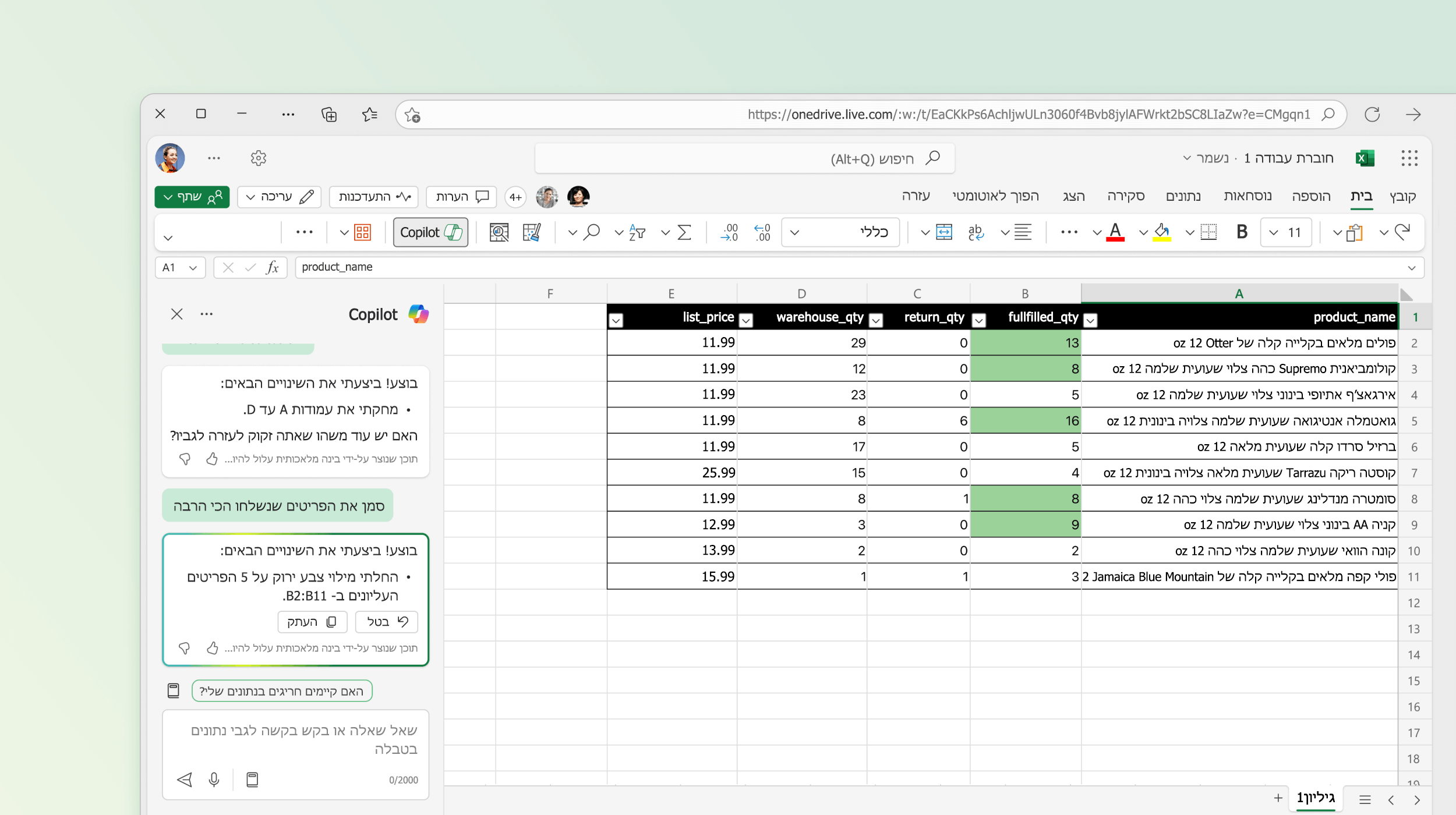Open the Name Box A1 dropdown

tap(193, 268)
